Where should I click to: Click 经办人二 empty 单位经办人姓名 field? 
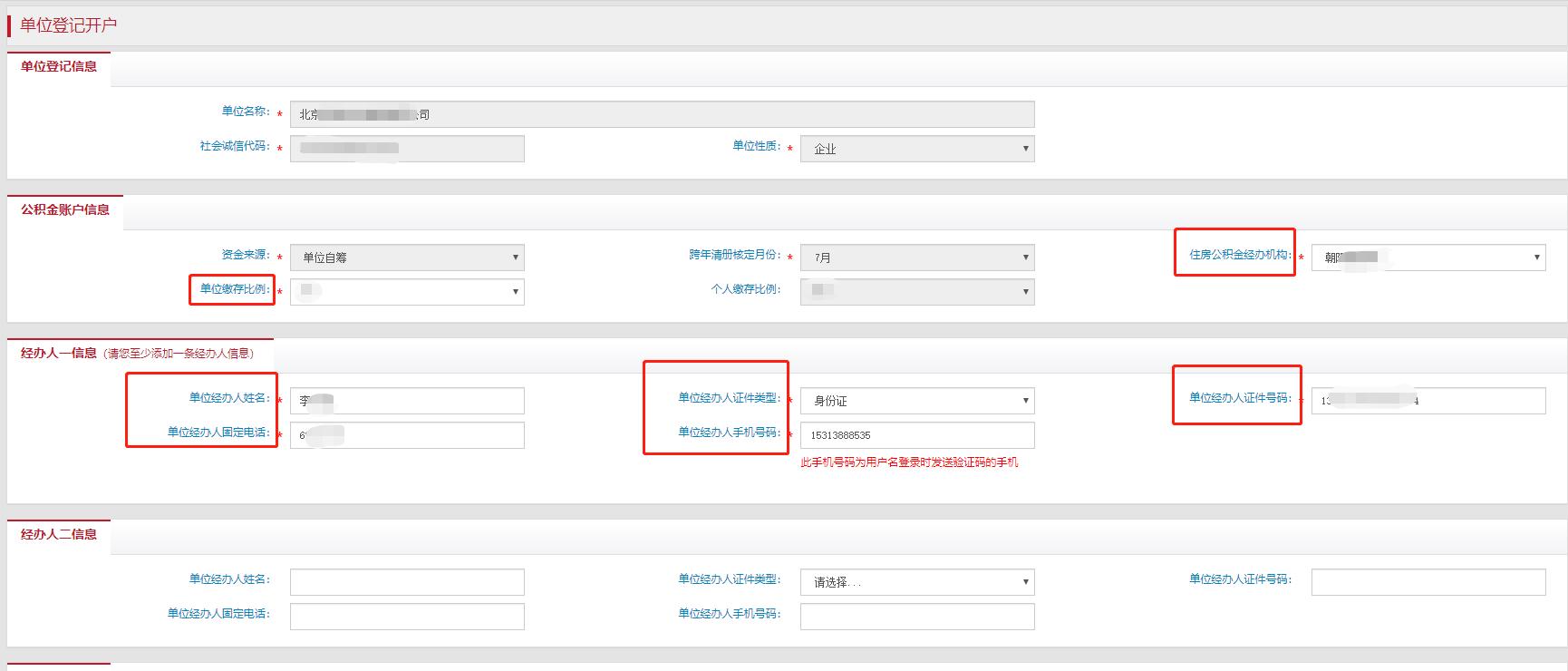point(407,582)
